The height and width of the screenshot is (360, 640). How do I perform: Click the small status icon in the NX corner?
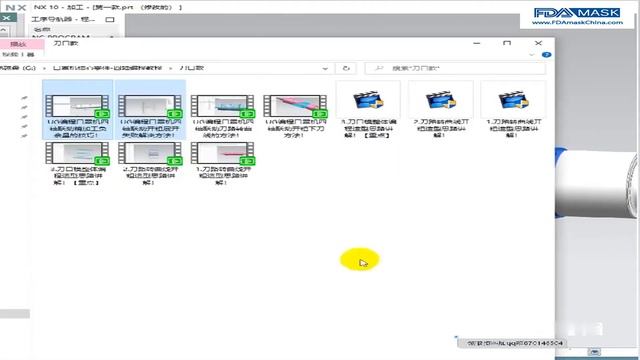coord(595,351)
